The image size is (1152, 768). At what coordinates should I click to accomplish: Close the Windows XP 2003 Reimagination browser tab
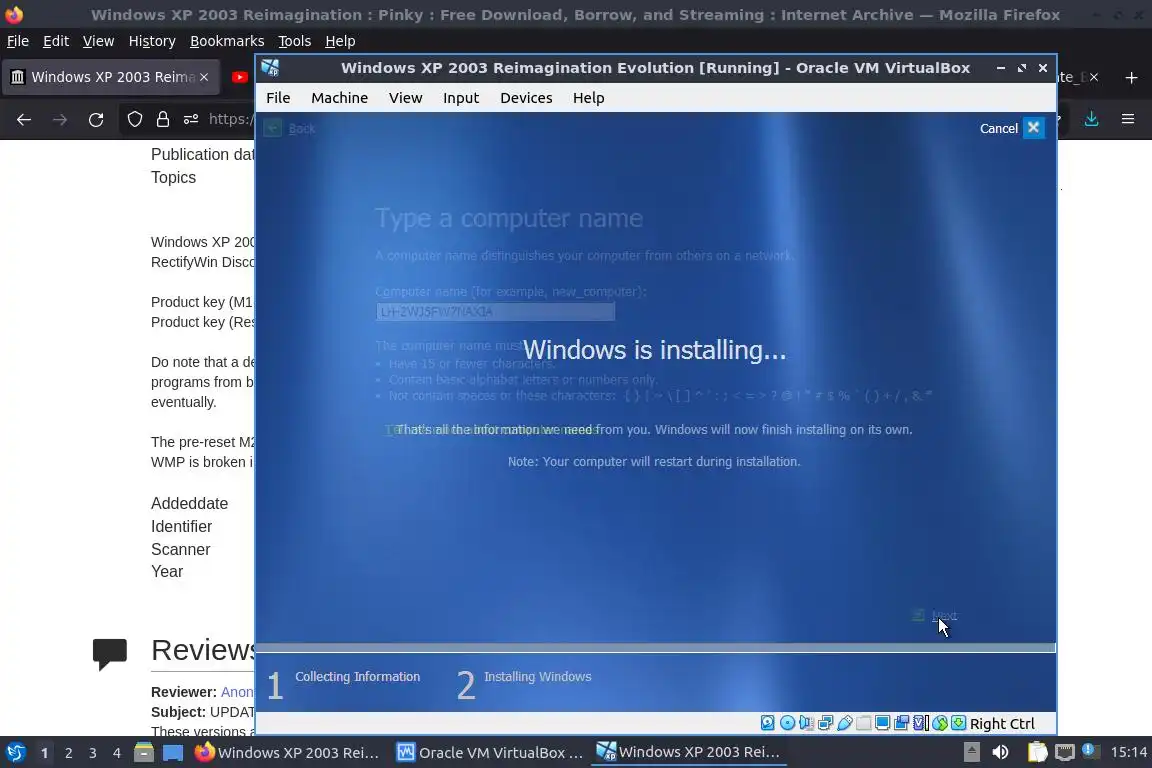coord(204,77)
